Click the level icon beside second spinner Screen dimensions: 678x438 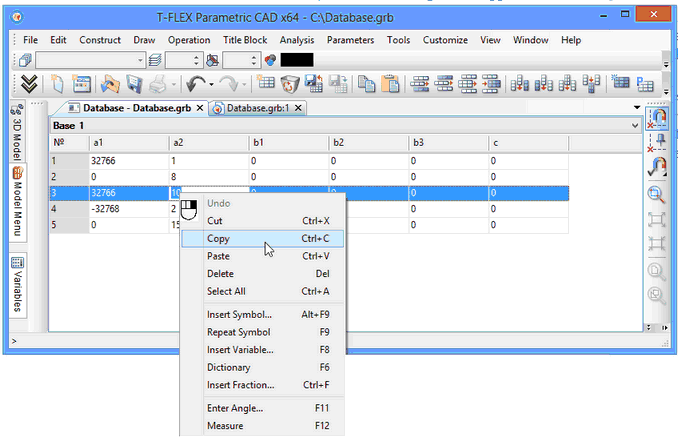[x=212, y=60]
